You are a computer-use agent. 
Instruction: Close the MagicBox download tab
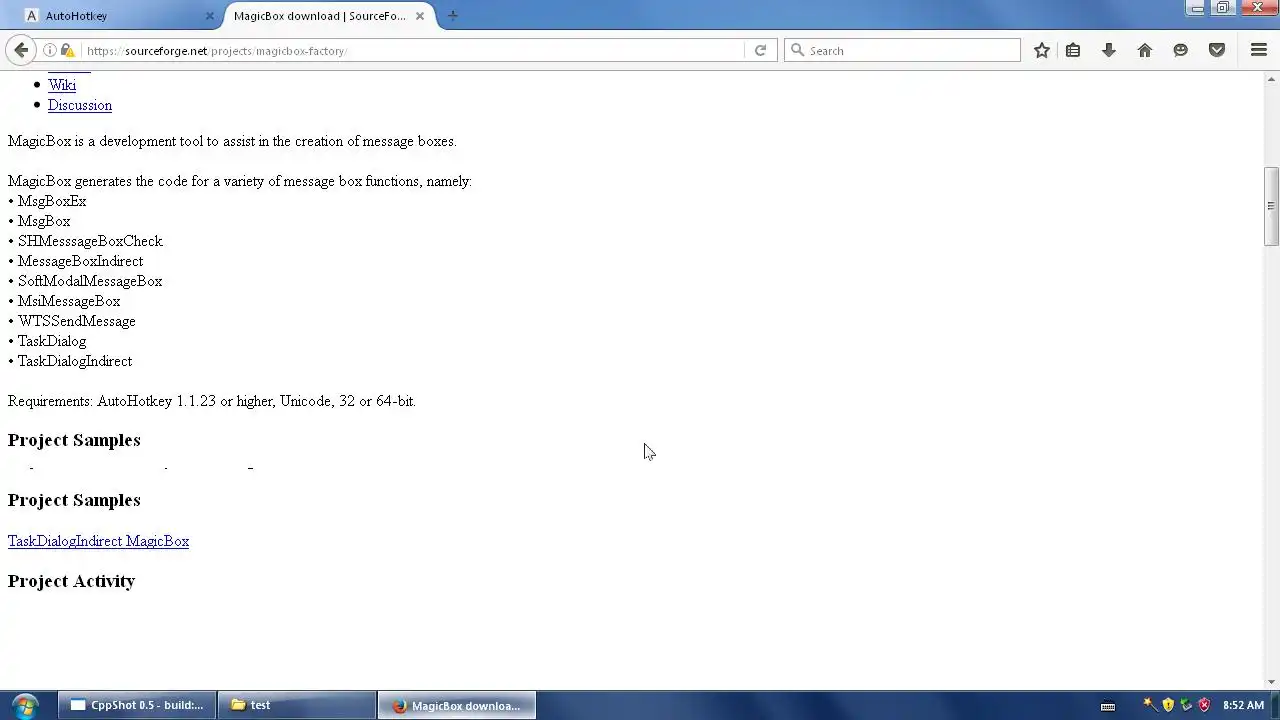(420, 16)
